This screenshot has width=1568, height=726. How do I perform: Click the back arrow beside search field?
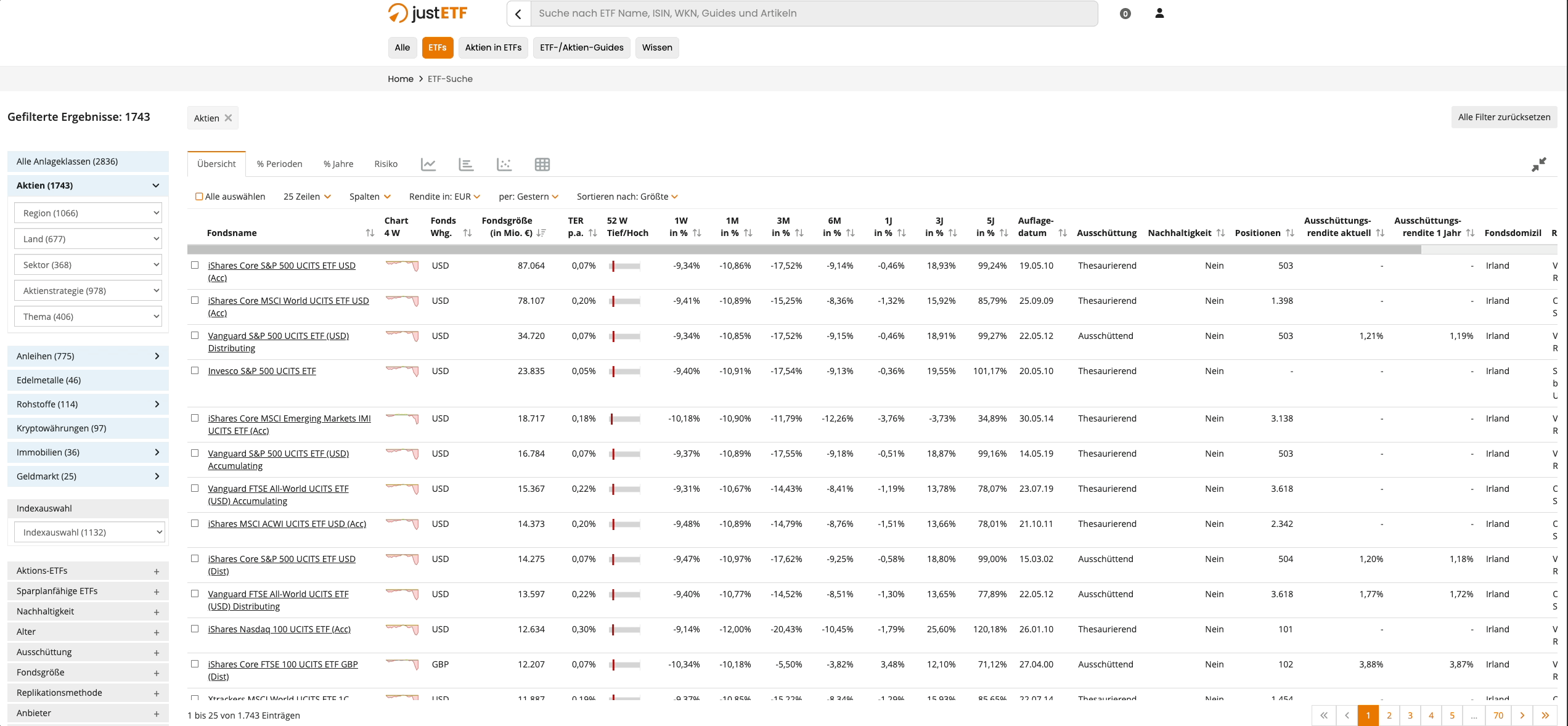point(518,14)
